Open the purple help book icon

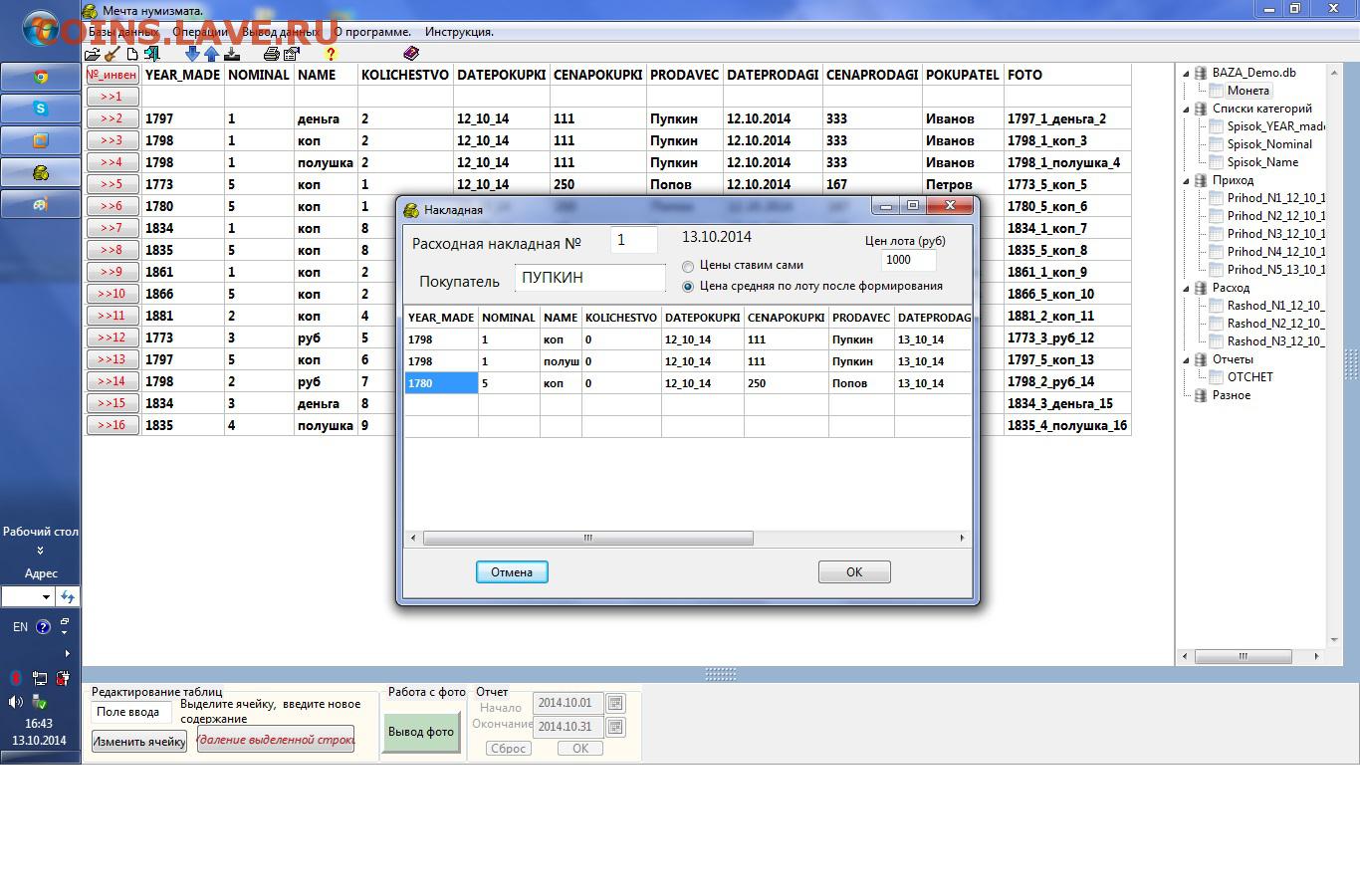411,54
